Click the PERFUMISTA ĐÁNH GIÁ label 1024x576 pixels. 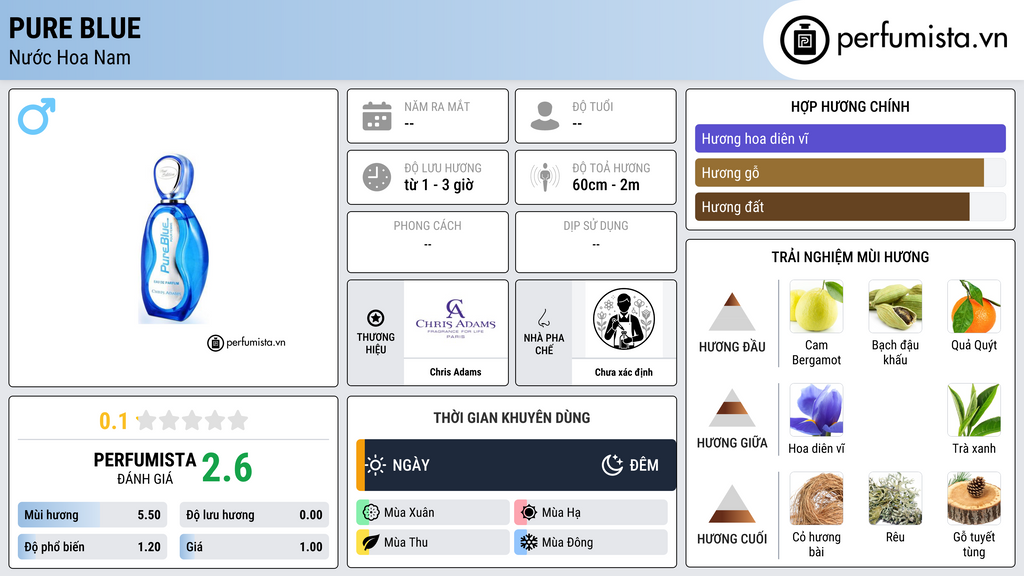pos(145,468)
